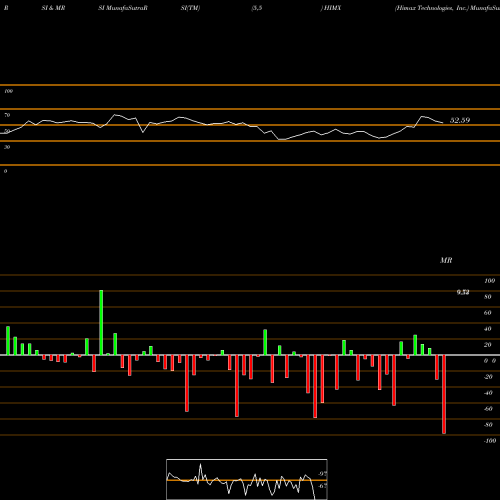
Task: Click the SI & MR header text
Action: click(53, 8)
